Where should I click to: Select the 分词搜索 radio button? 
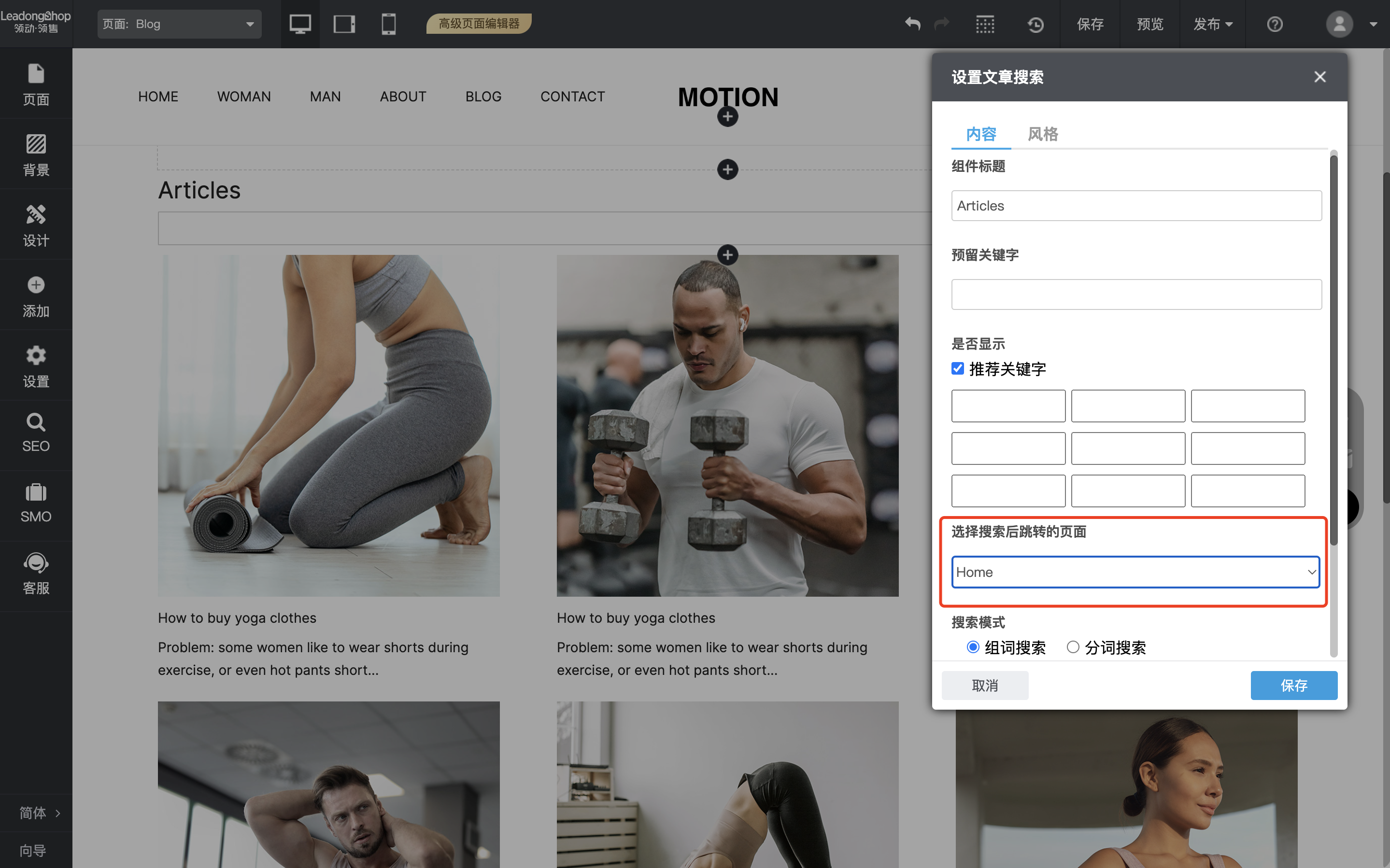coord(1073,647)
